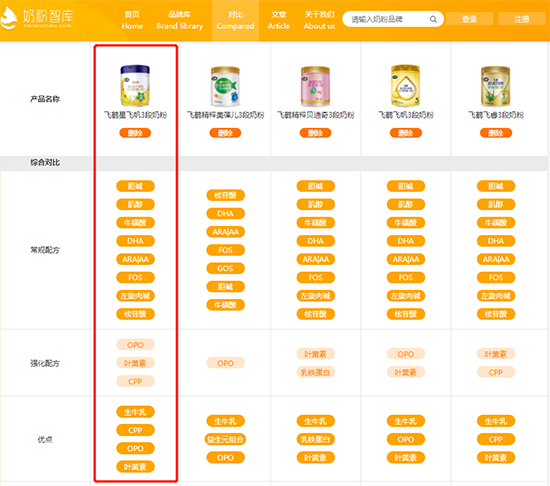Screen dimensions: 550x486
Task: Click the 飞鹤星飞帆3段奶粉 product name
Action: coord(135,115)
